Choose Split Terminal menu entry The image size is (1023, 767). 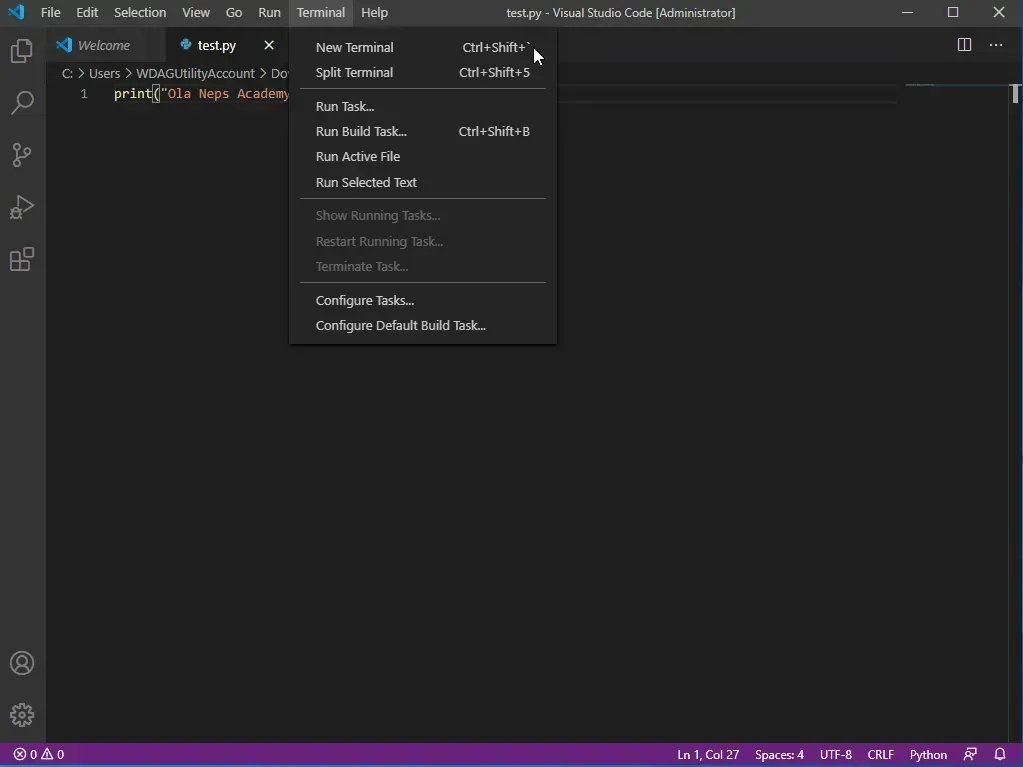423,72
